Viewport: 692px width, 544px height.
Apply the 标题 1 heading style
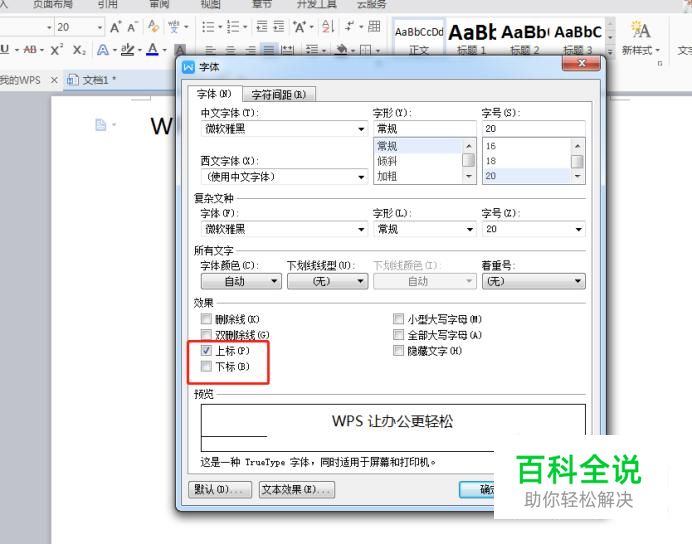pyautogui.click(x=471, y=38)
